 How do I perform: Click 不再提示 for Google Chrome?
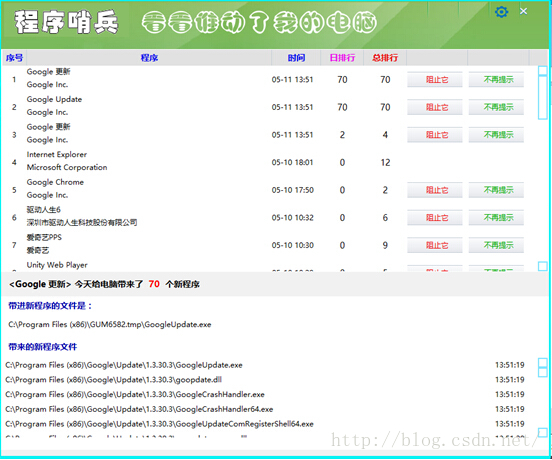[496, 190]
